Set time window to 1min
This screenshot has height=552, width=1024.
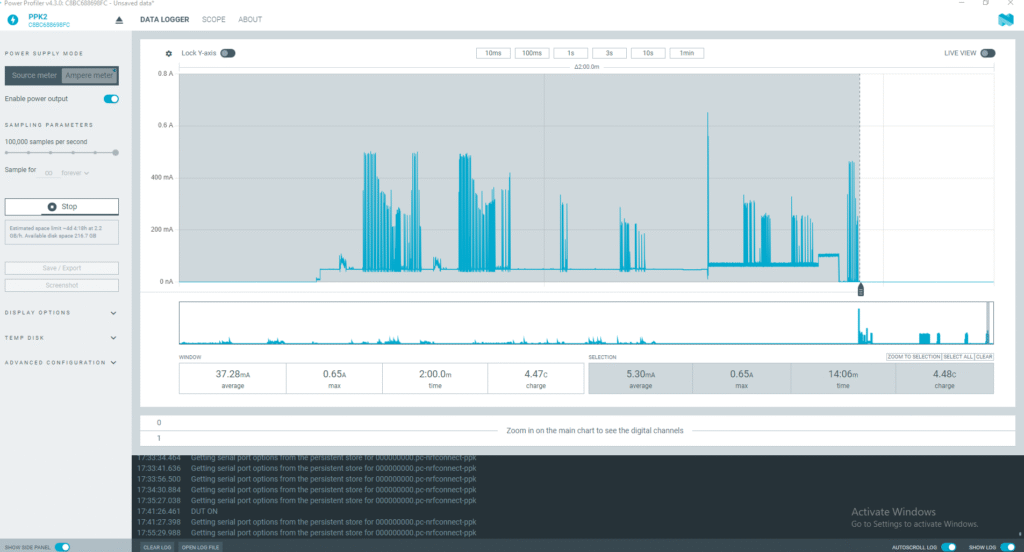(x=687, y=54)
